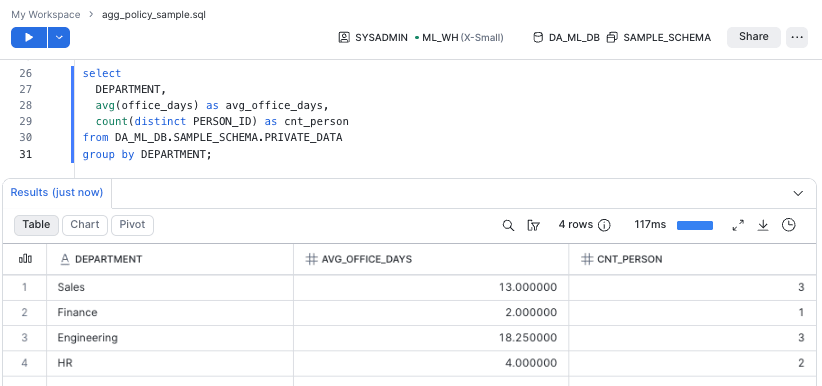Select the 18.250000 value cell

pyautogui.click(x=431, y=338)
